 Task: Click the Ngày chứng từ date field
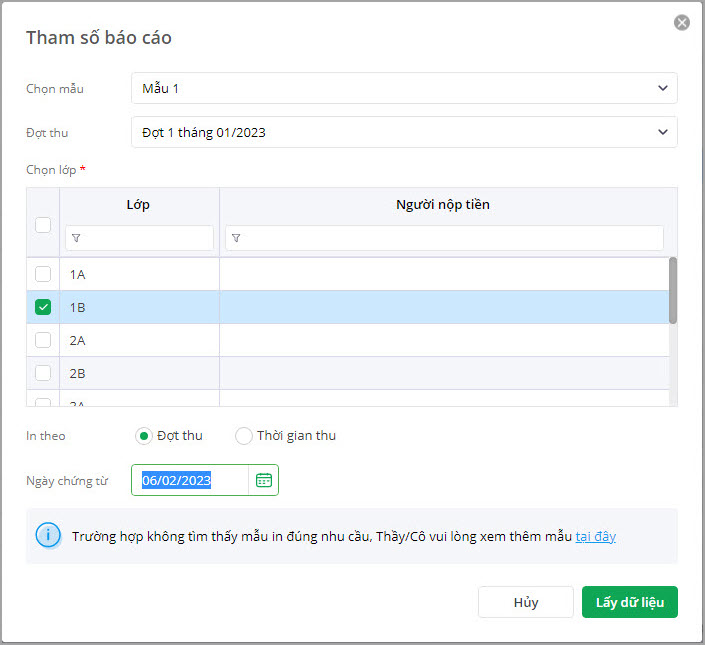click(190, 480)
